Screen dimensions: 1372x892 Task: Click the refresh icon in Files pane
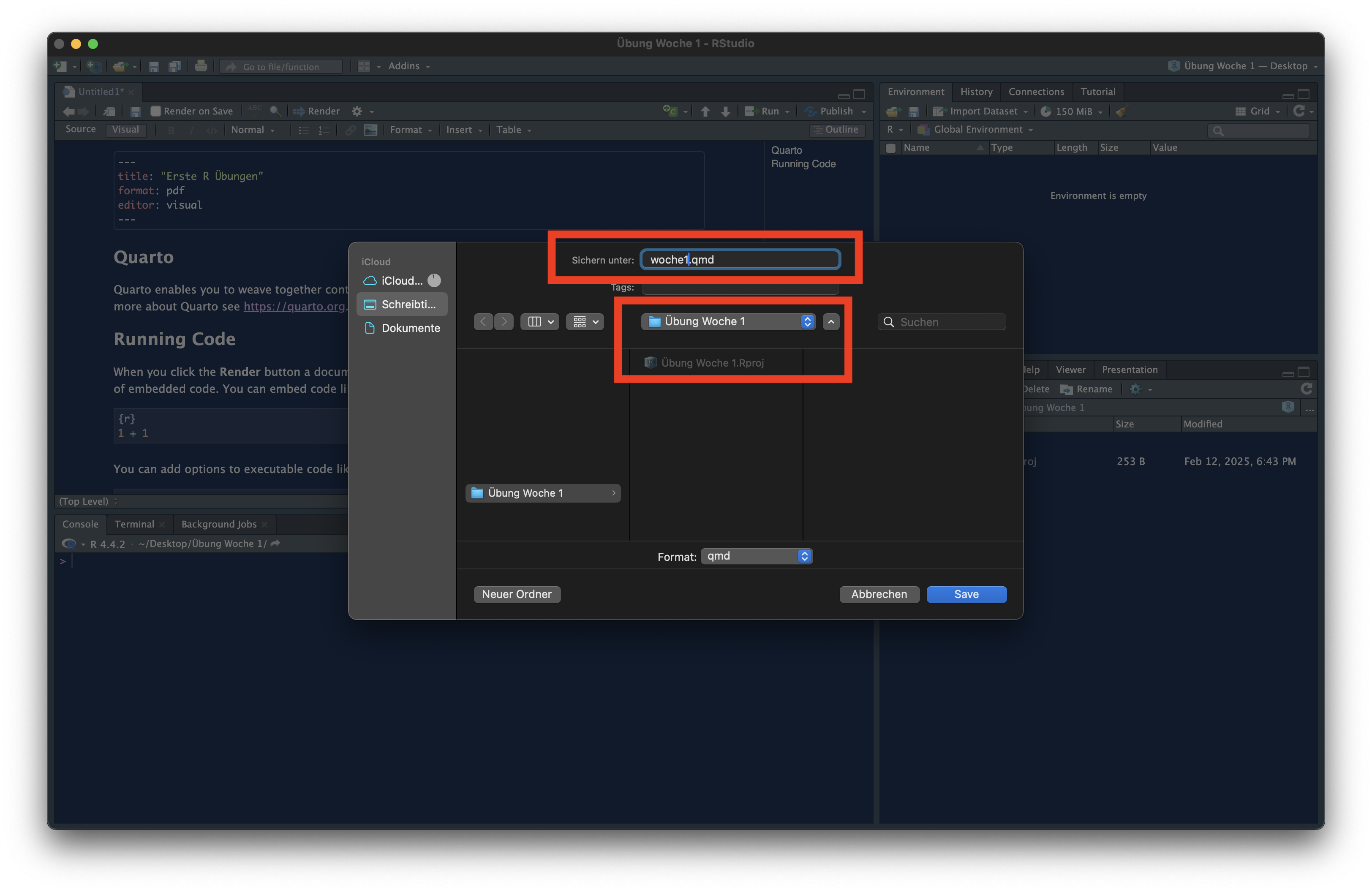pyautogui.click(x=1306, y=389)
